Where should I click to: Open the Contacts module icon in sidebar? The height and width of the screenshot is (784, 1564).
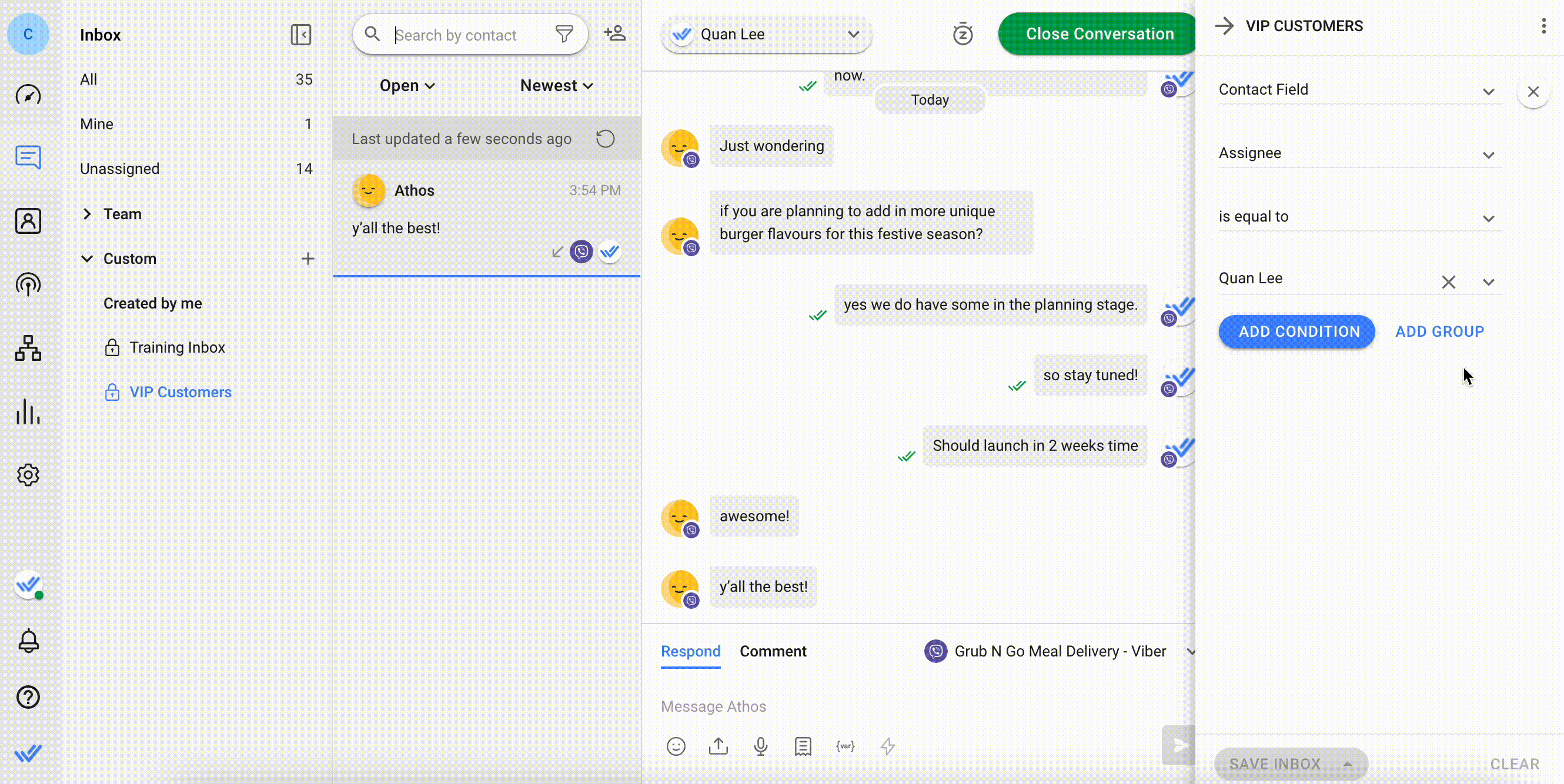point(28,221)
